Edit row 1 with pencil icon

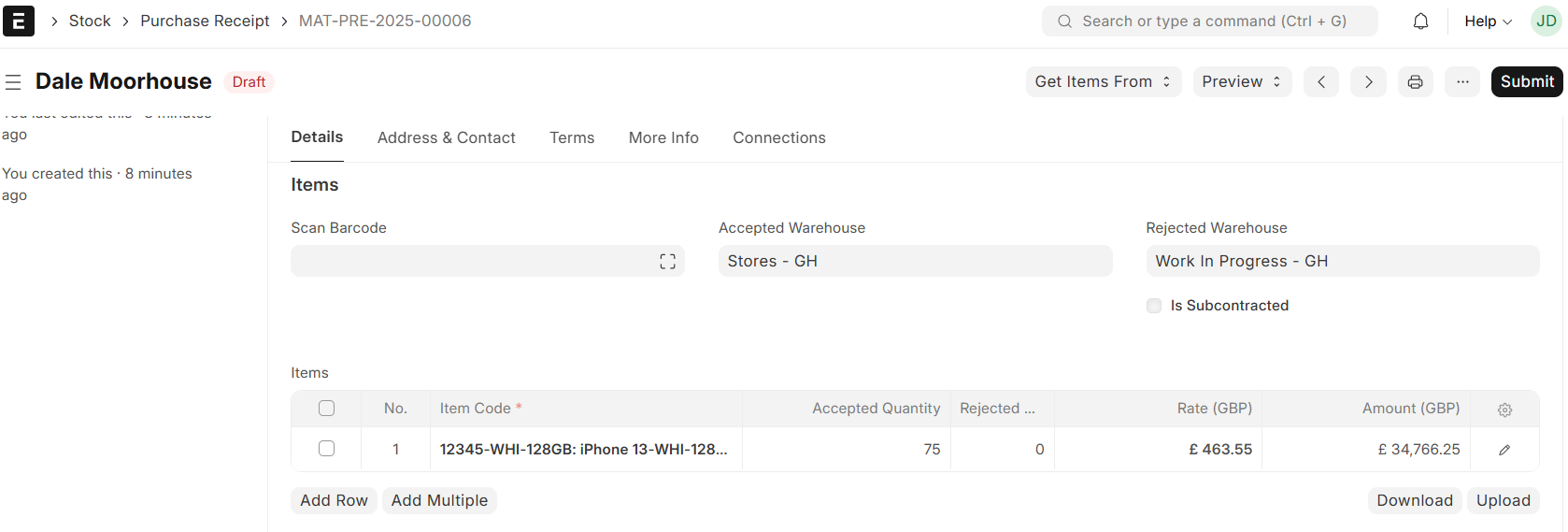point(1504,450)
